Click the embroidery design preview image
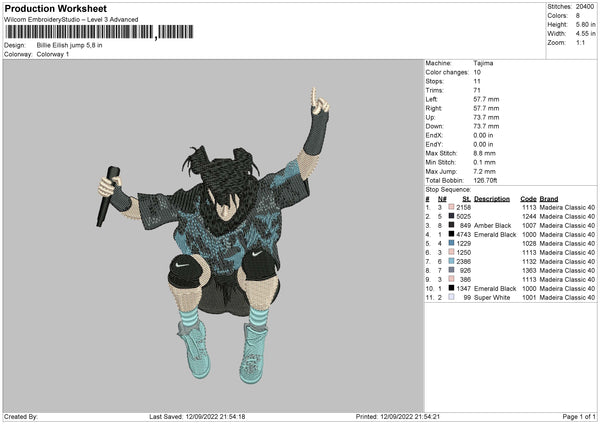 (x=213, y=236)
